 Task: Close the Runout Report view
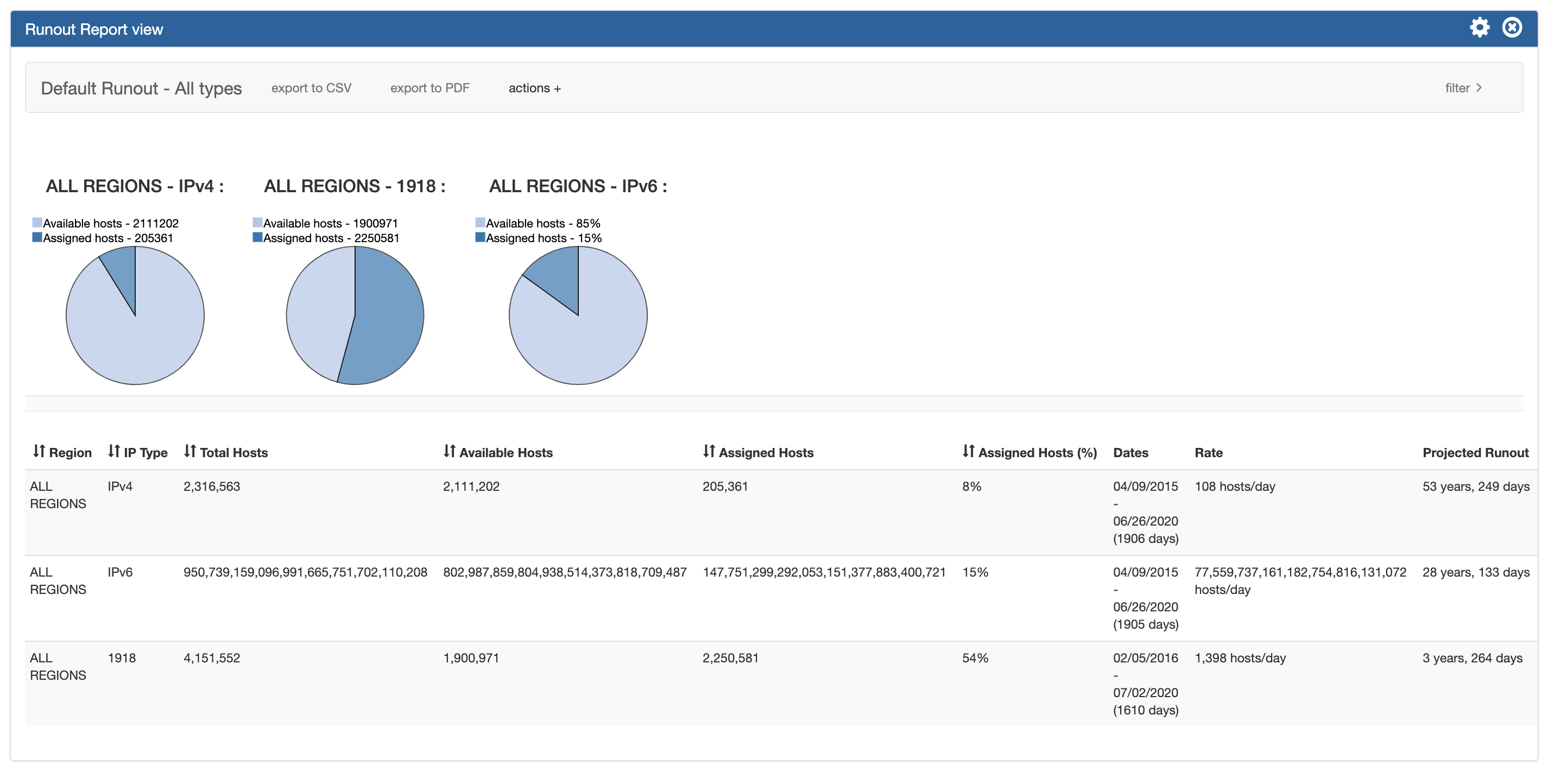[1512, 28]
